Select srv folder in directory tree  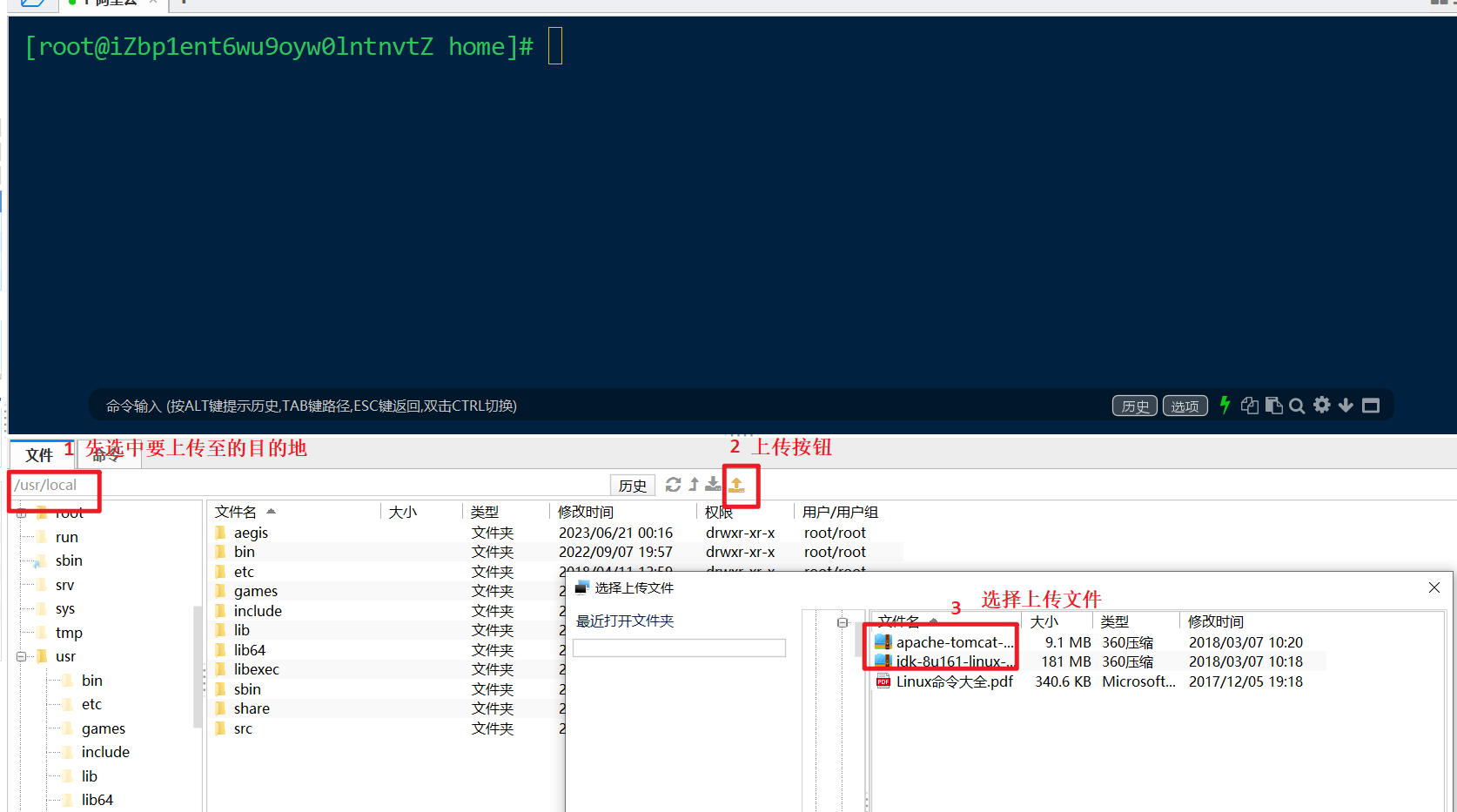[64, 585]
